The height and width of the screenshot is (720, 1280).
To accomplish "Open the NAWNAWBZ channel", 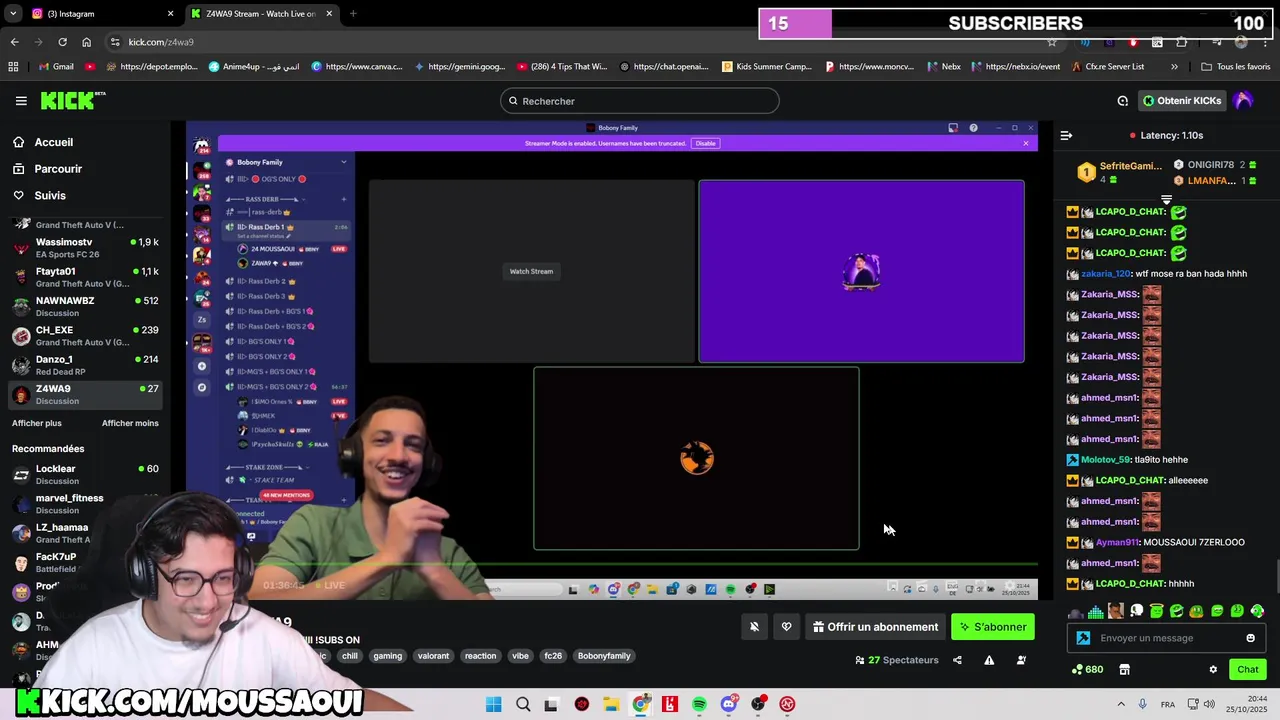I will (85, 306).
